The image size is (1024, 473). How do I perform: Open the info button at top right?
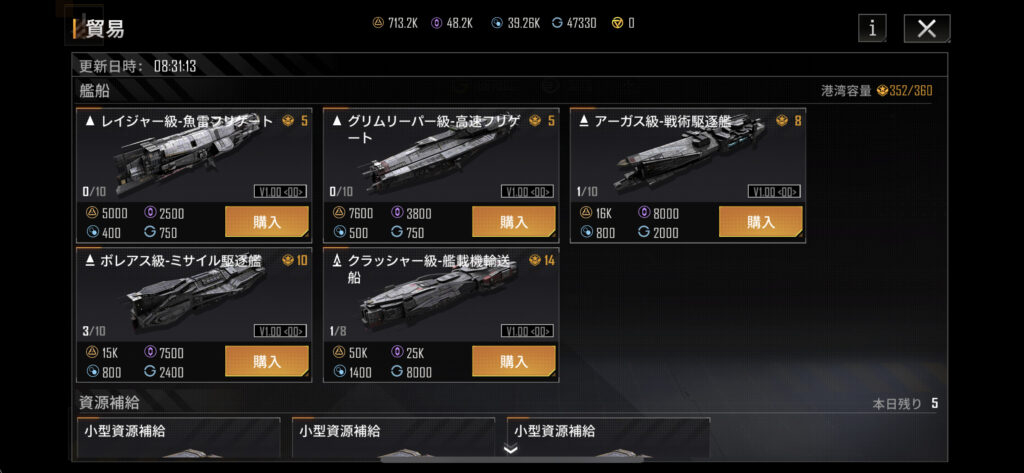tap(872, 29)
